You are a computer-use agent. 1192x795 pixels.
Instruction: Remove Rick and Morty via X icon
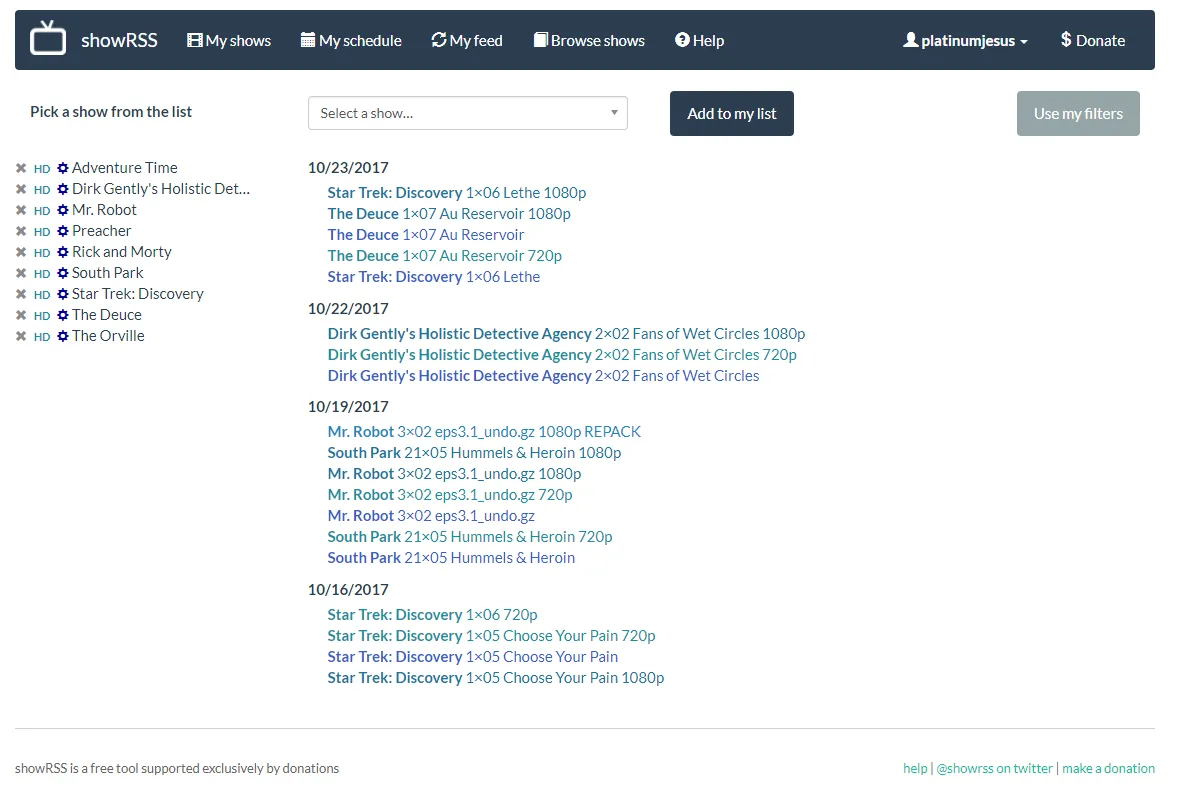point(21,252)
